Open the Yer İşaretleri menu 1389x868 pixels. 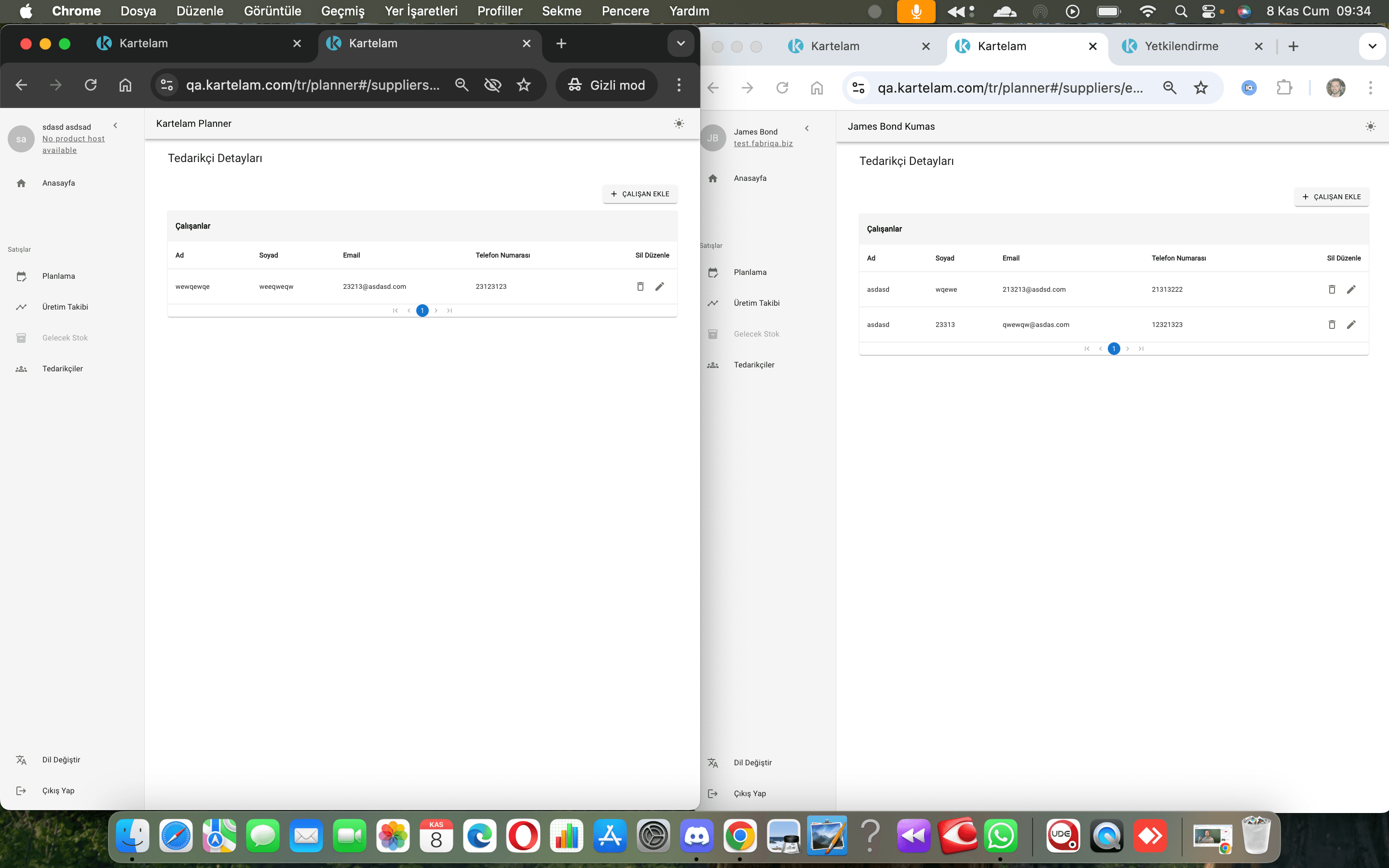(x=422, y=11)
